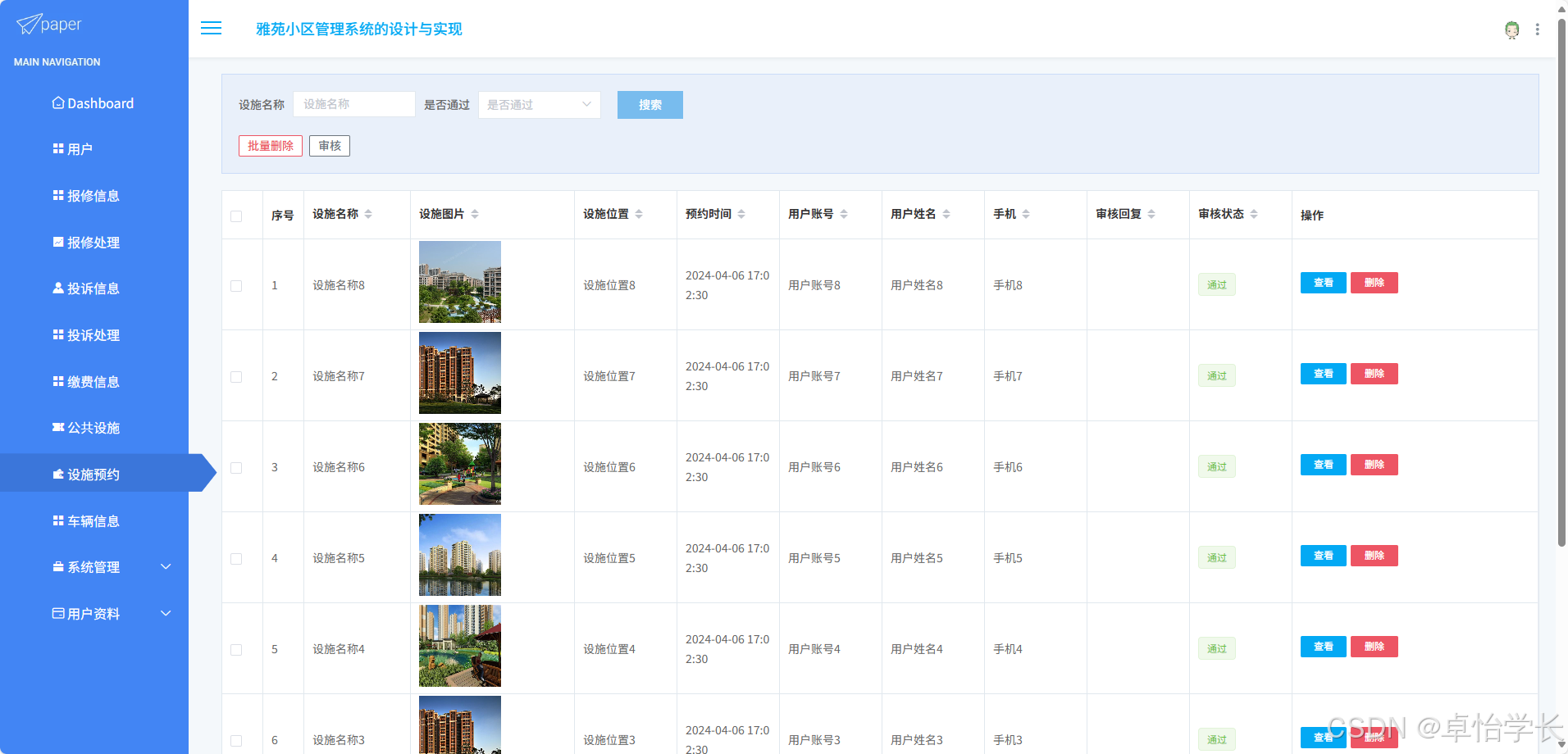
Task: Click the person icon beside 投诉信息
Action: [58, 288]
